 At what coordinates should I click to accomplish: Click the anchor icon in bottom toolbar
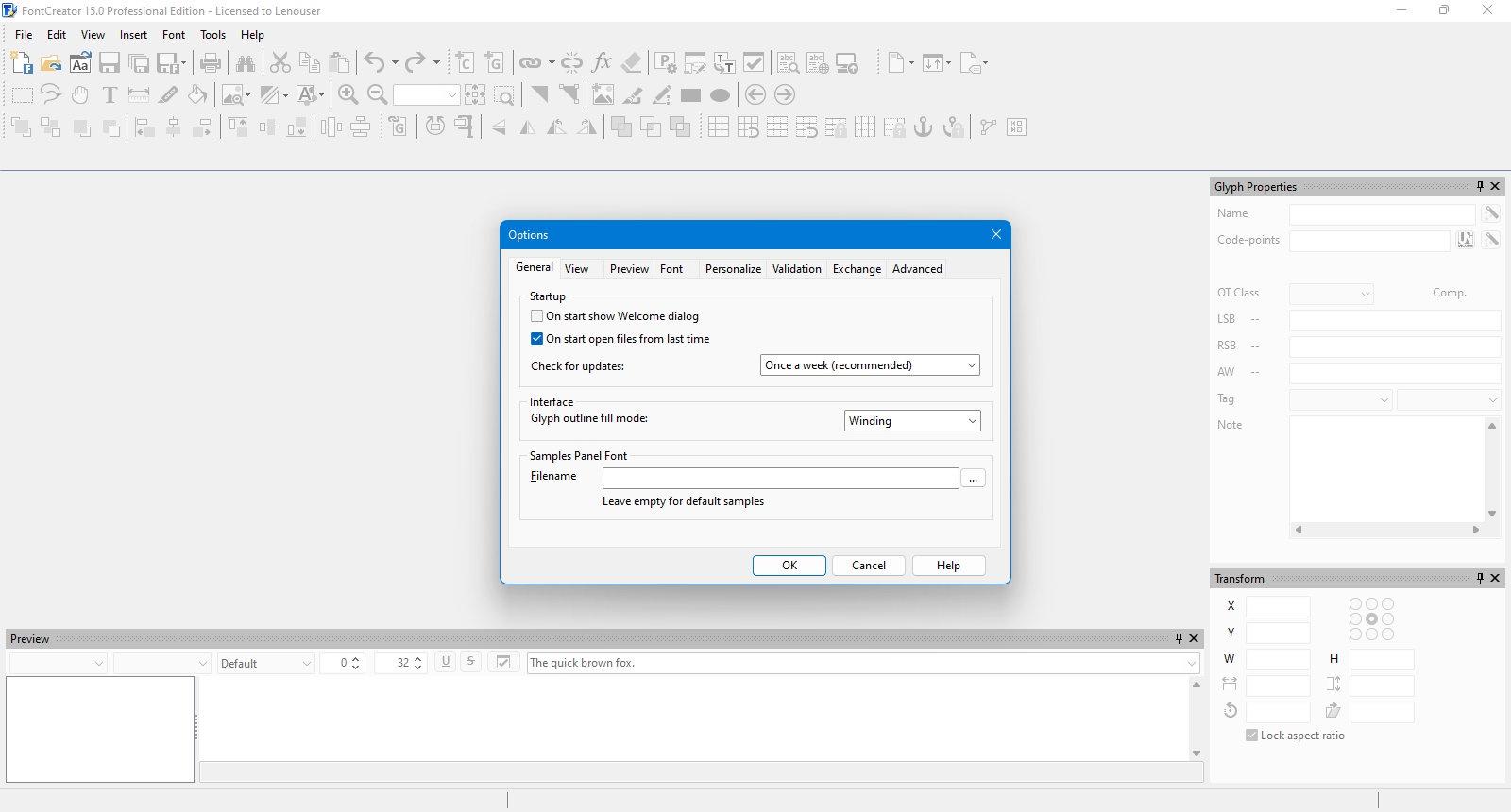[x=923, y=127]
